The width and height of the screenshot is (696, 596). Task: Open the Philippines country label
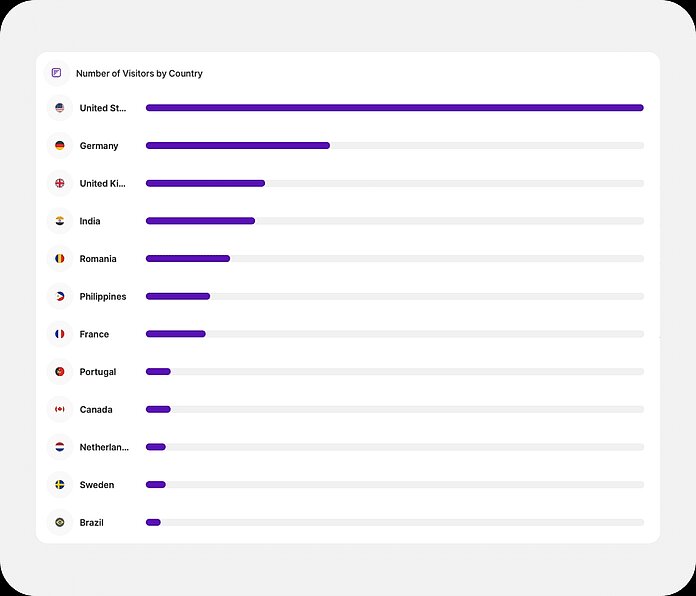point(103,297)
